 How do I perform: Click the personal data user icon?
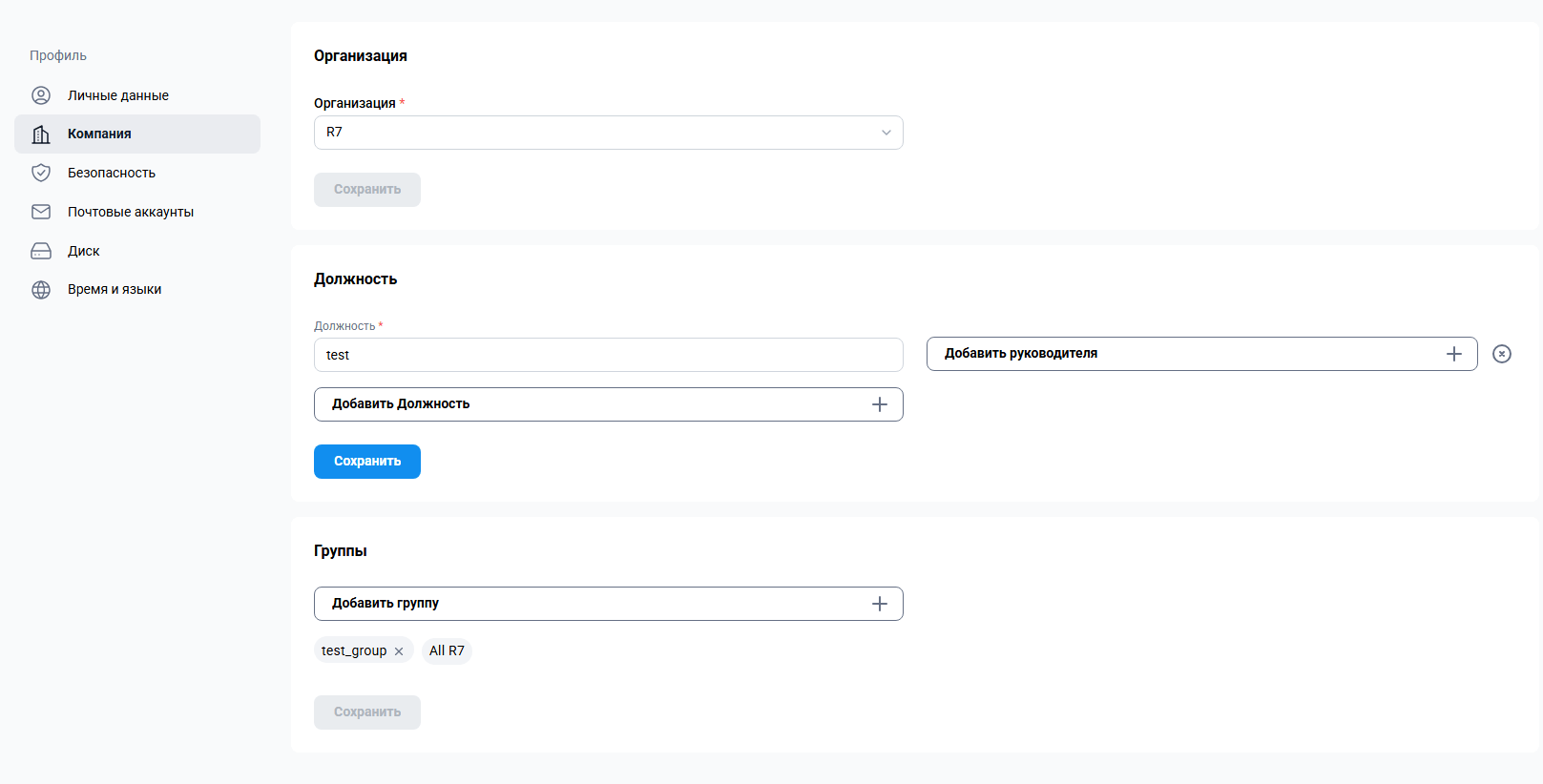click(x=41, y=95)
